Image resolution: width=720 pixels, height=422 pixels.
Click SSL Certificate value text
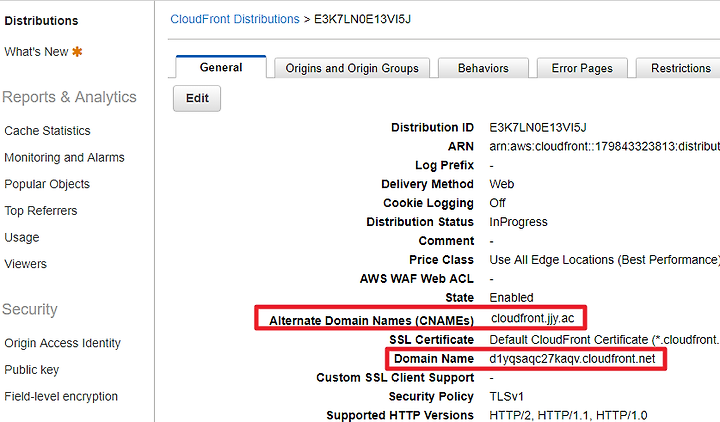pos(604,340)
